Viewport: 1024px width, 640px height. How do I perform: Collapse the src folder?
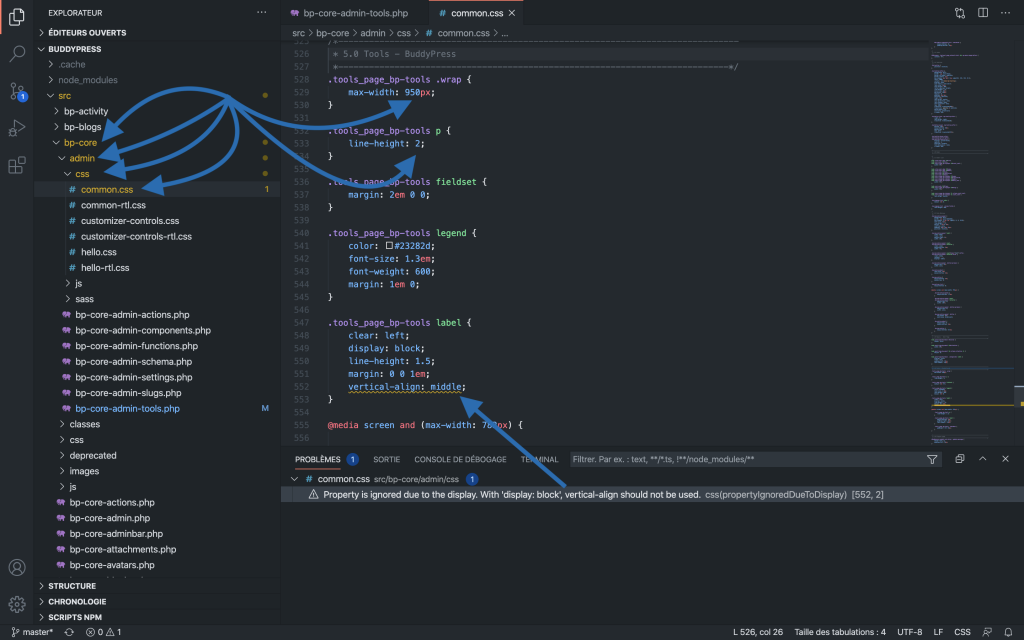tap(64, 95)
